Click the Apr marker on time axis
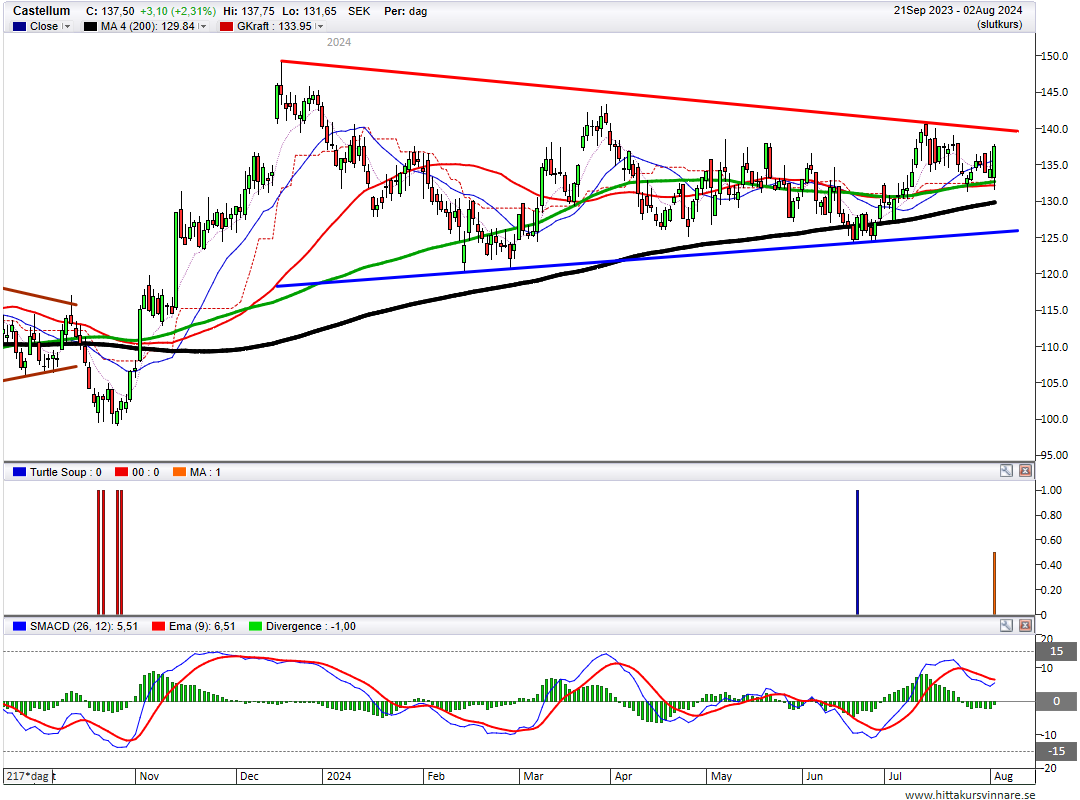Screen dimensions: 1080x800 coord(623,776)
